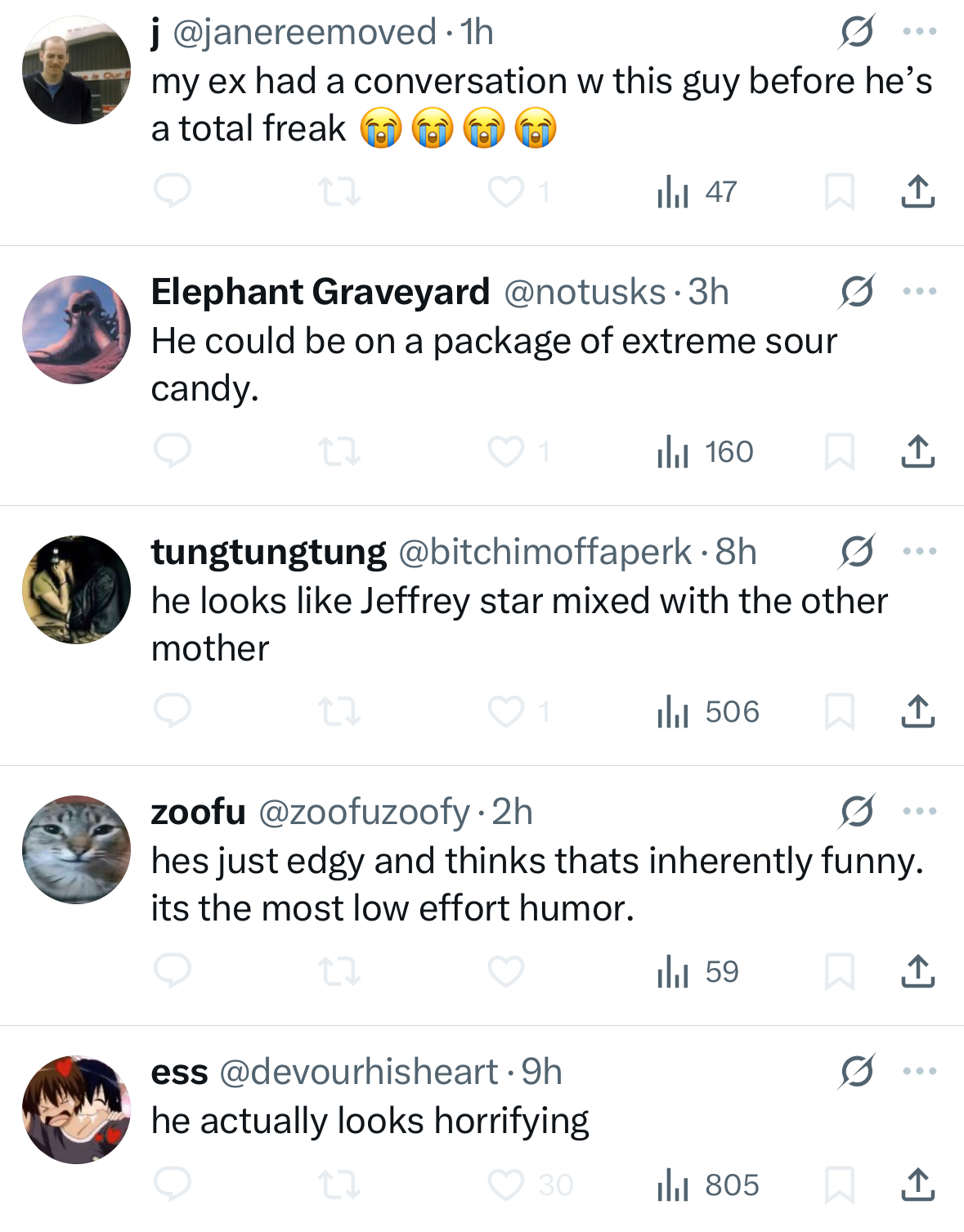
Task: Open more options on janereemoved's tweet
Action: pyautogui.click(x=920, y=32)
